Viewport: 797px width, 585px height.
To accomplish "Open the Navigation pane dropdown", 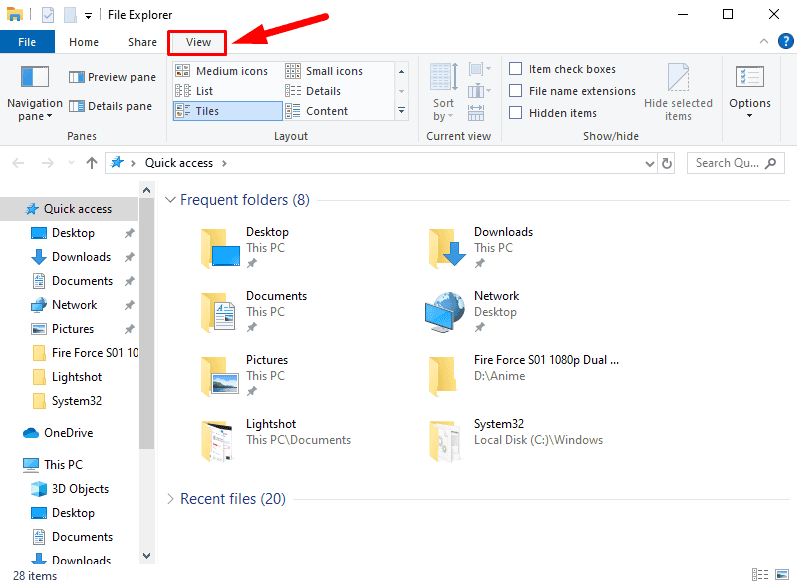I will 35,94.
